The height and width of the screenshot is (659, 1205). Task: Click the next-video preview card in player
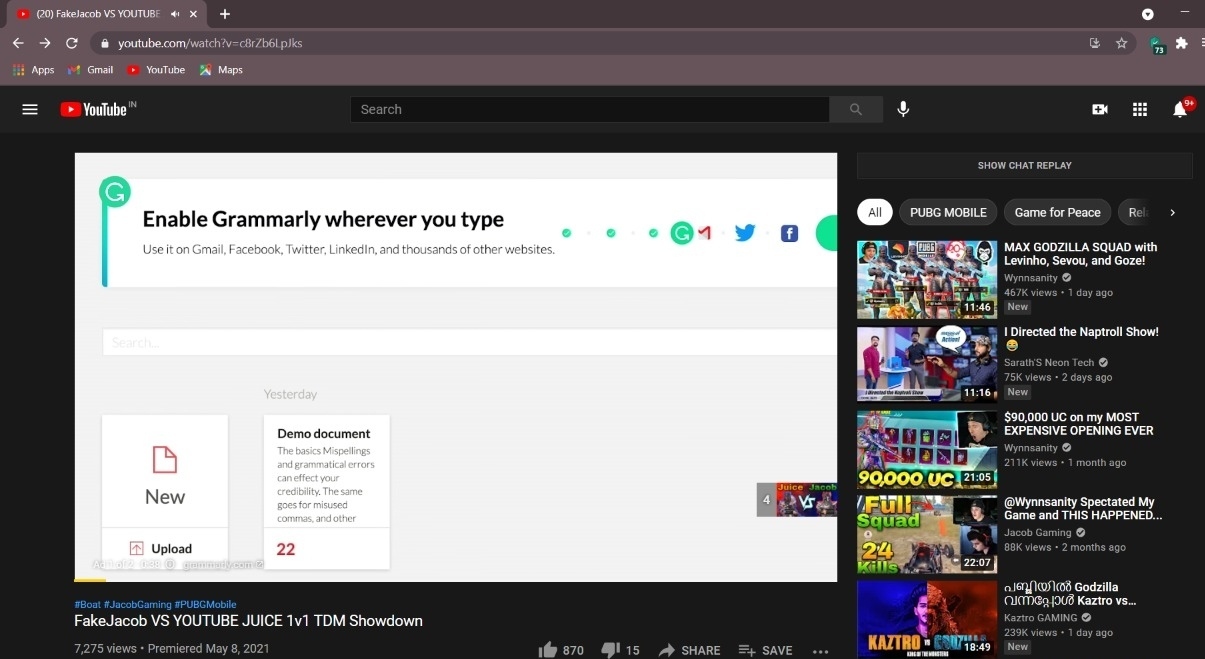pyautogui.click(x=797, y=499)
